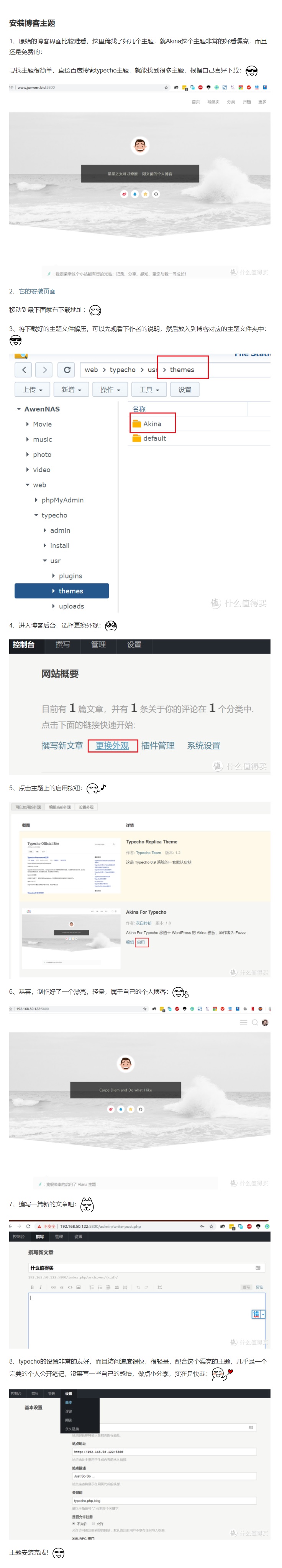This screenshot has height=1568, width=282.
Task: Select the install folder in the tree
Action: tap(60, 546)
